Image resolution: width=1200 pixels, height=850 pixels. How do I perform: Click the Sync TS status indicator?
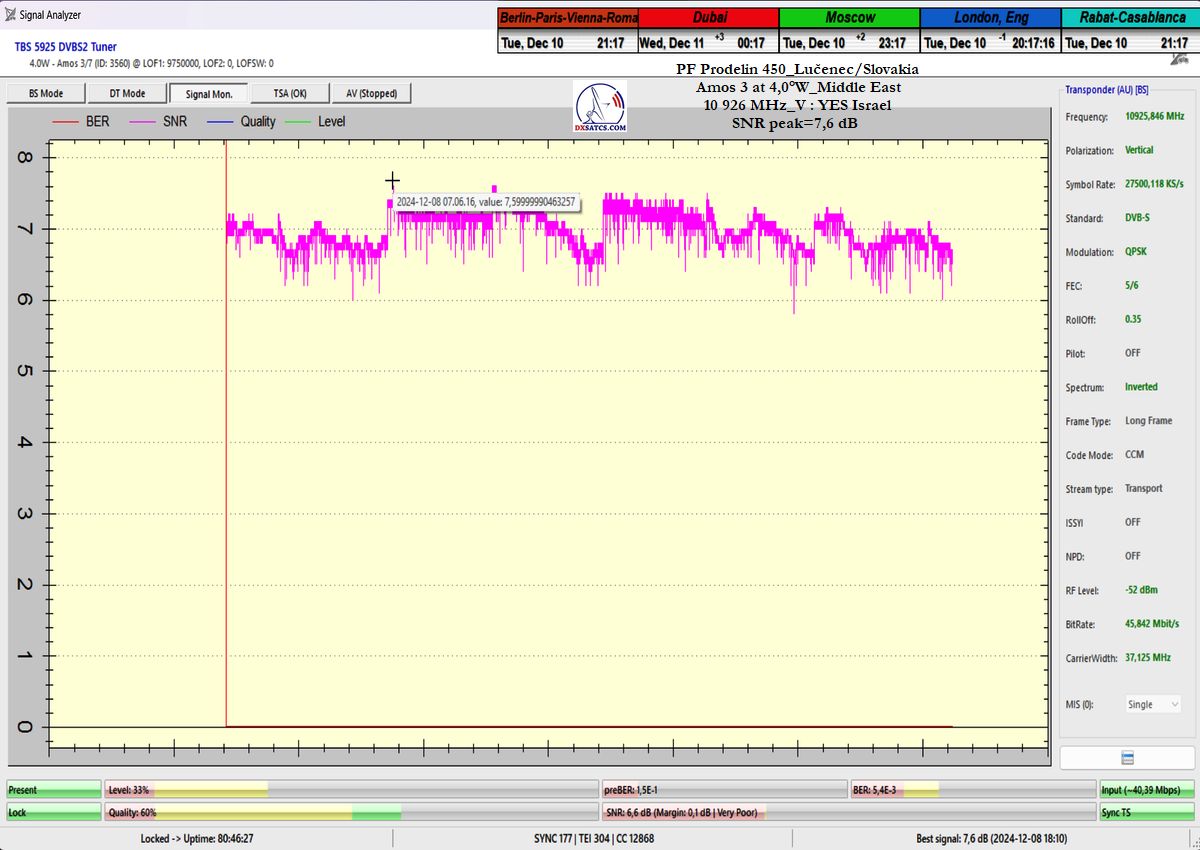click(x=1146, y=813)
